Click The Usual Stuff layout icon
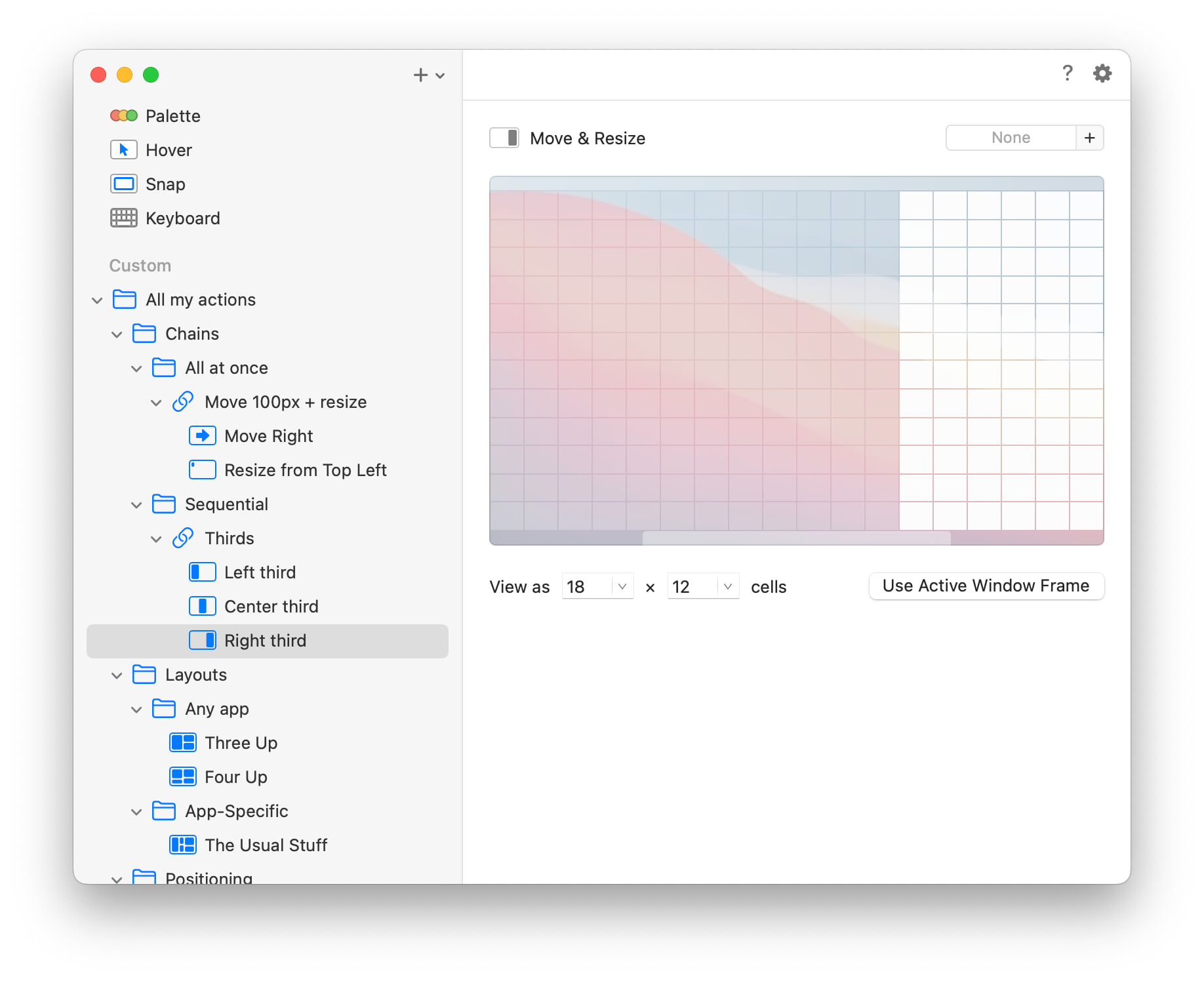This screenshot has height=981, width=1204. [182, 845]
